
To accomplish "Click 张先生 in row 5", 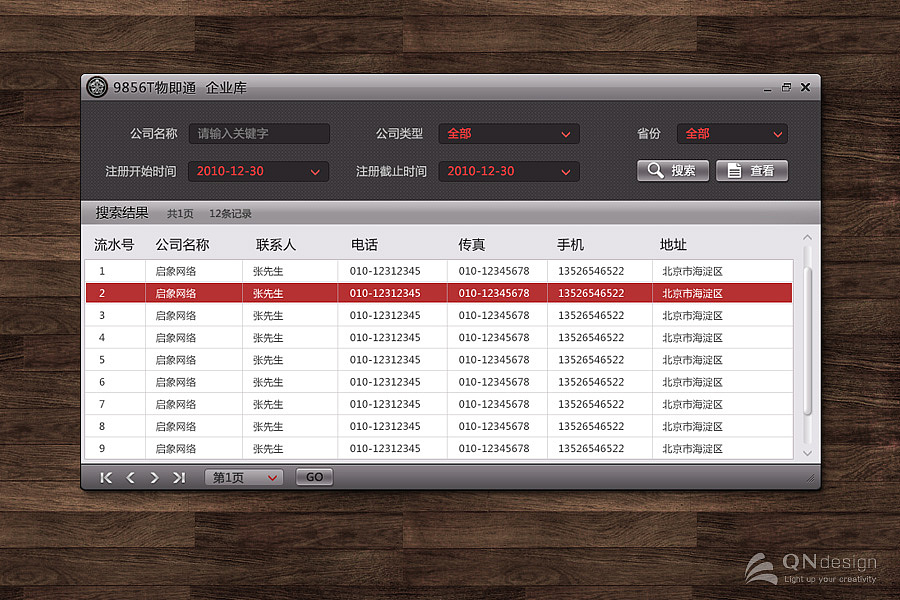I will 268,360.
